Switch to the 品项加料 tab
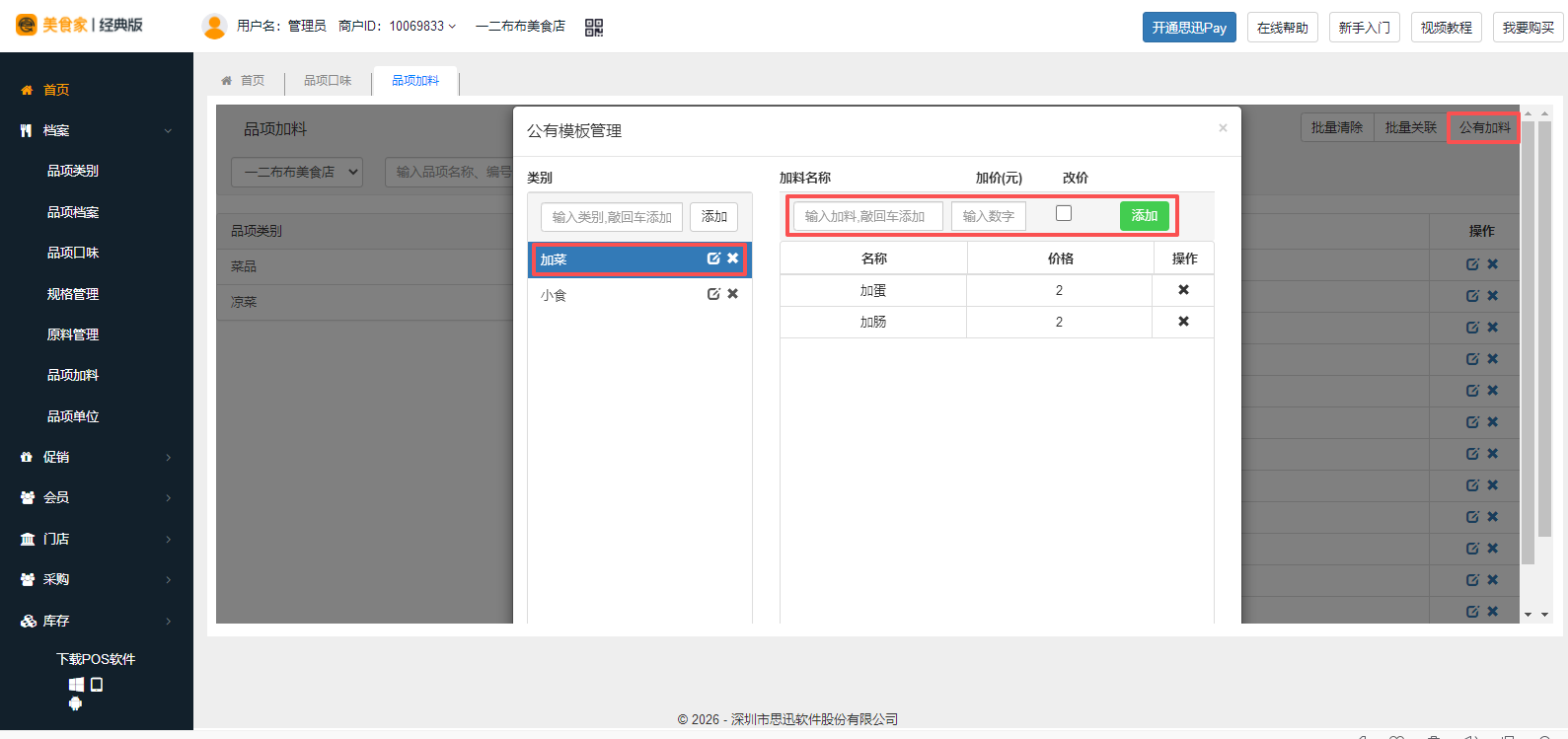The height and width of the screenshot is (739, 1568). click(x=415, y=81)
